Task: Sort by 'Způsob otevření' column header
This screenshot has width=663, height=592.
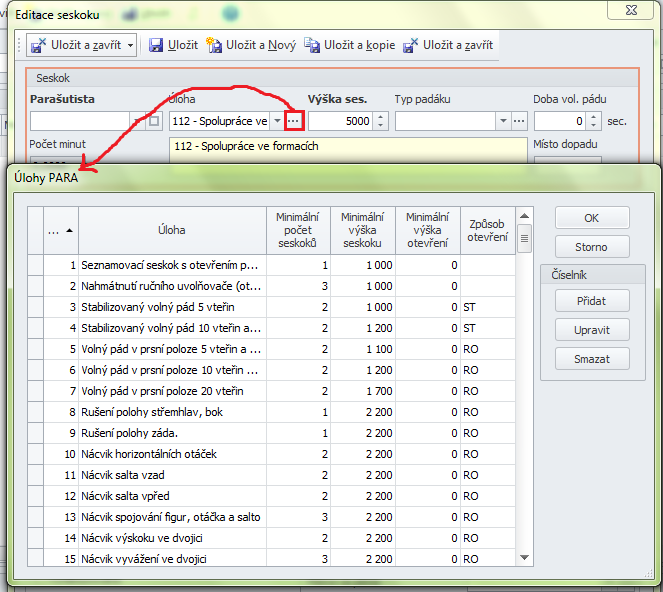Action: click(x=487, y=230)
